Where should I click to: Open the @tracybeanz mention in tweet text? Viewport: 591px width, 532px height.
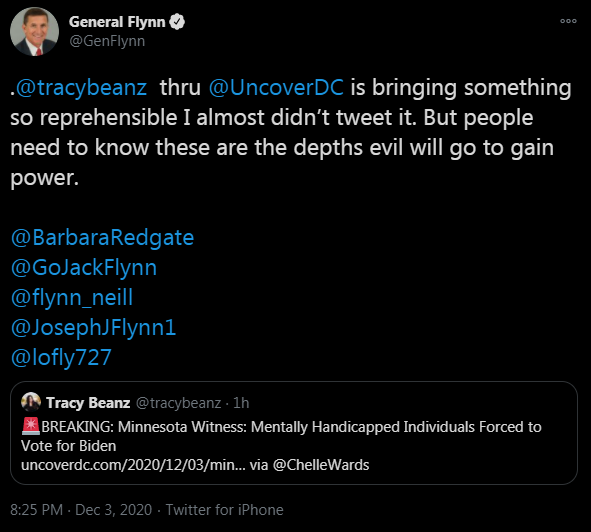click(x=81, y=87)
